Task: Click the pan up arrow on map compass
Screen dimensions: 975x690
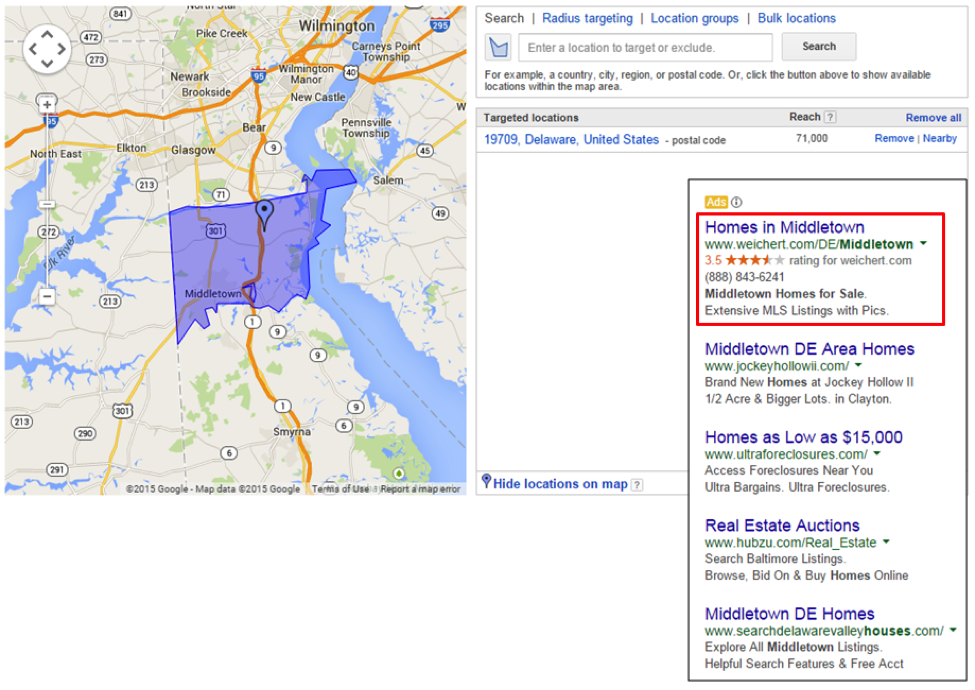Action: click(x=47, y=35)
